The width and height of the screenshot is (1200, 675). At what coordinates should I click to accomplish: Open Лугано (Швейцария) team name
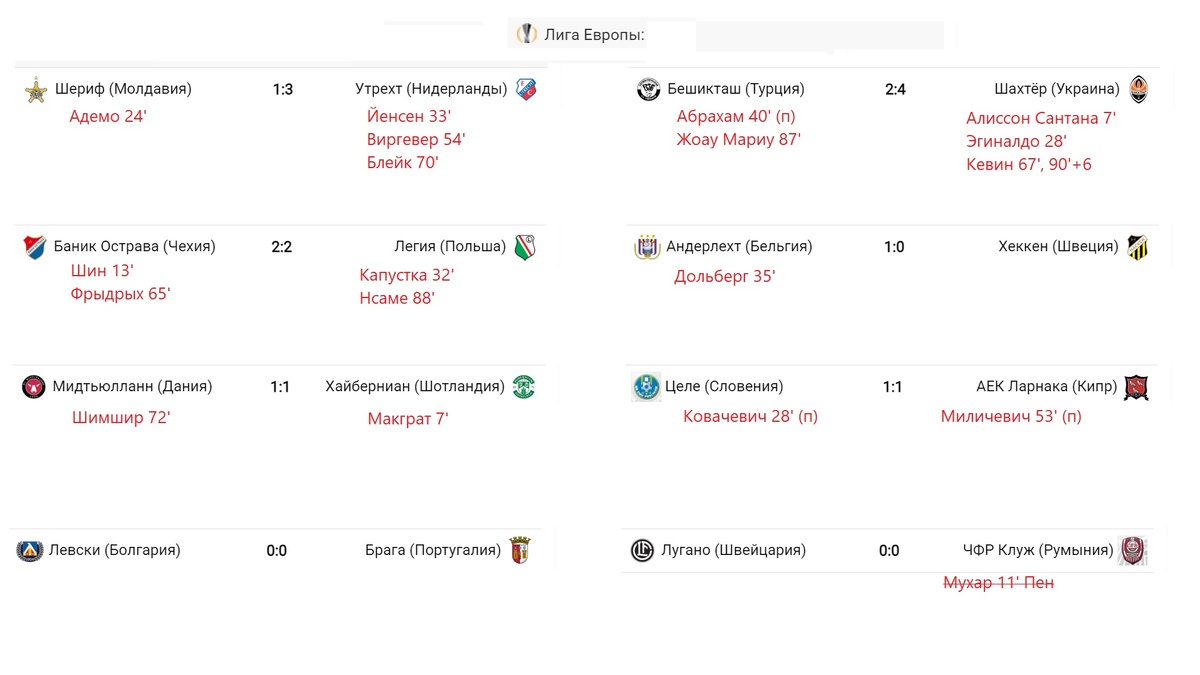pos(733,550)
